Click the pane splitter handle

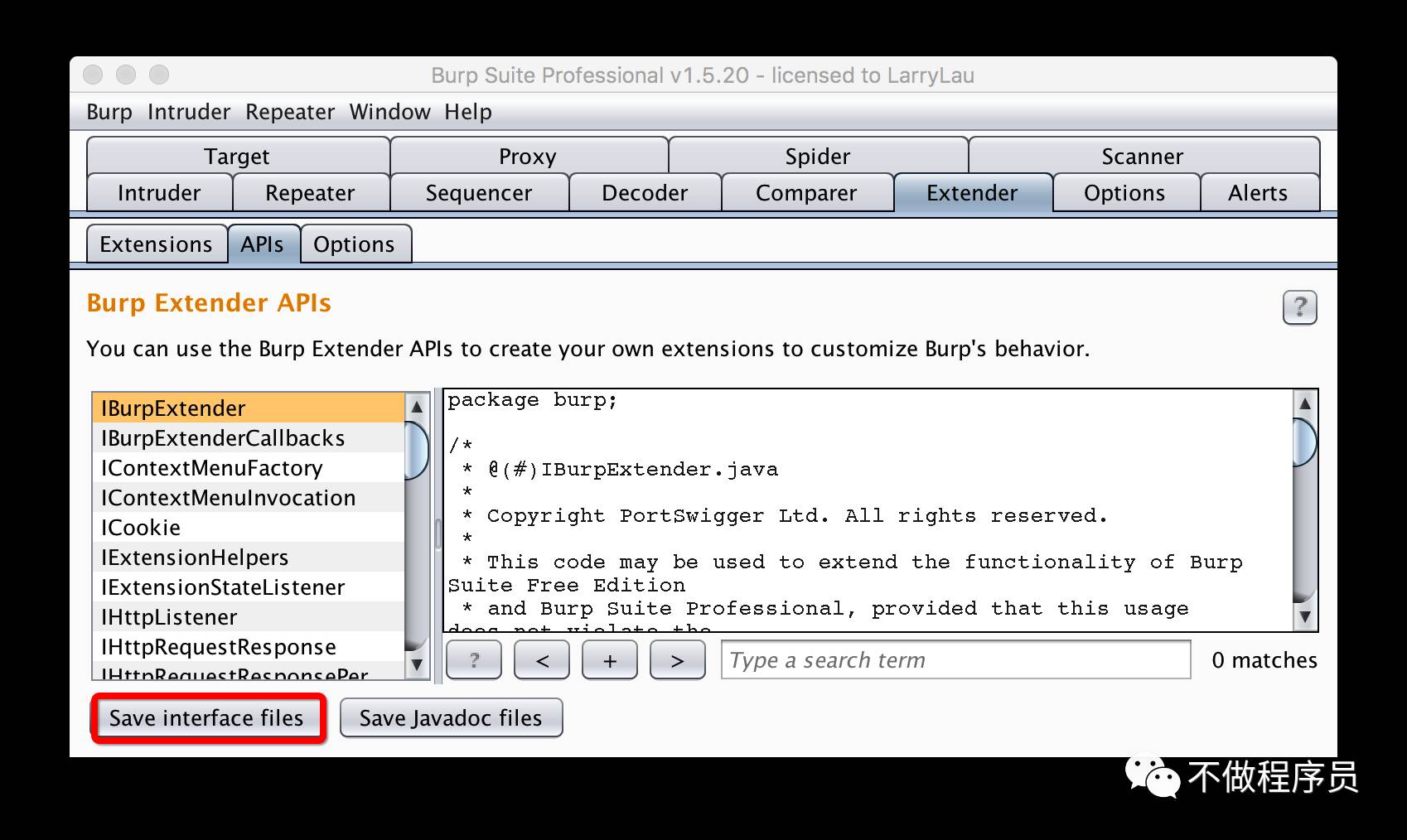438,534
